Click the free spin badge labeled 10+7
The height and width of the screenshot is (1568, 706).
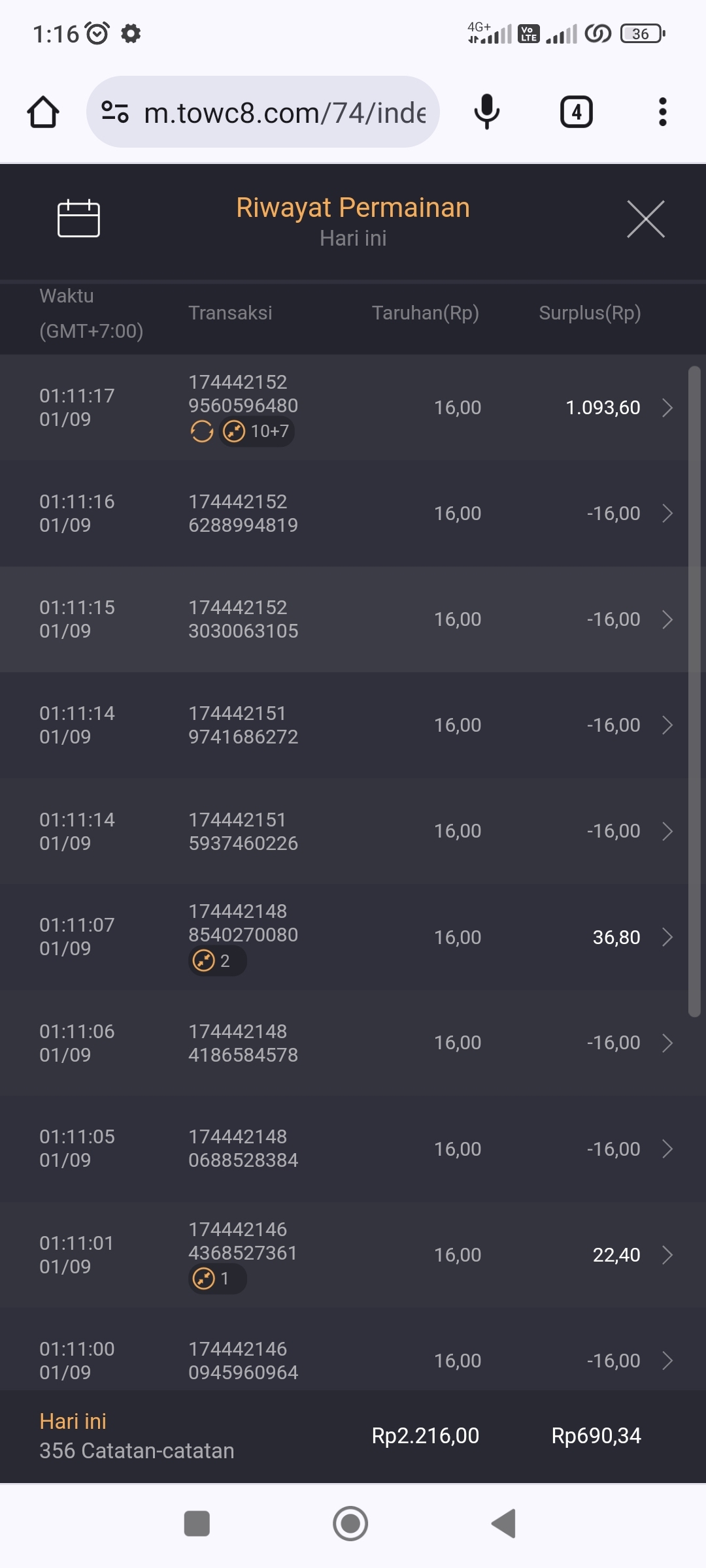(257, 431)
